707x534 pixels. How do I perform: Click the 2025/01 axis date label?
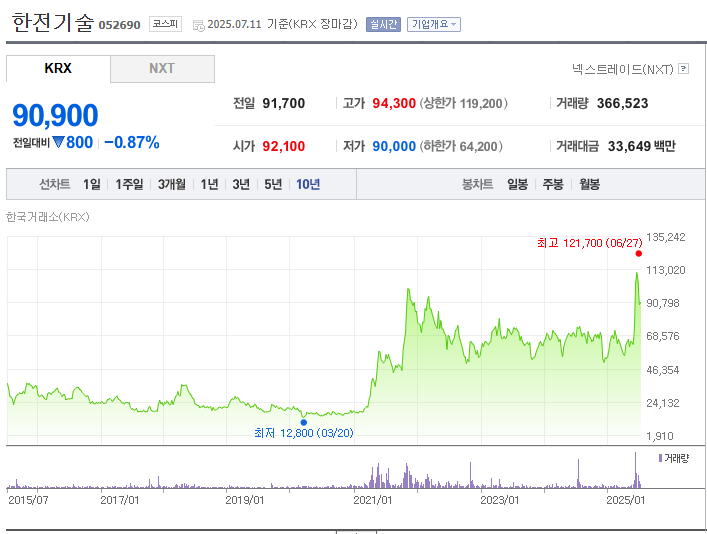(x=625, y=500)
